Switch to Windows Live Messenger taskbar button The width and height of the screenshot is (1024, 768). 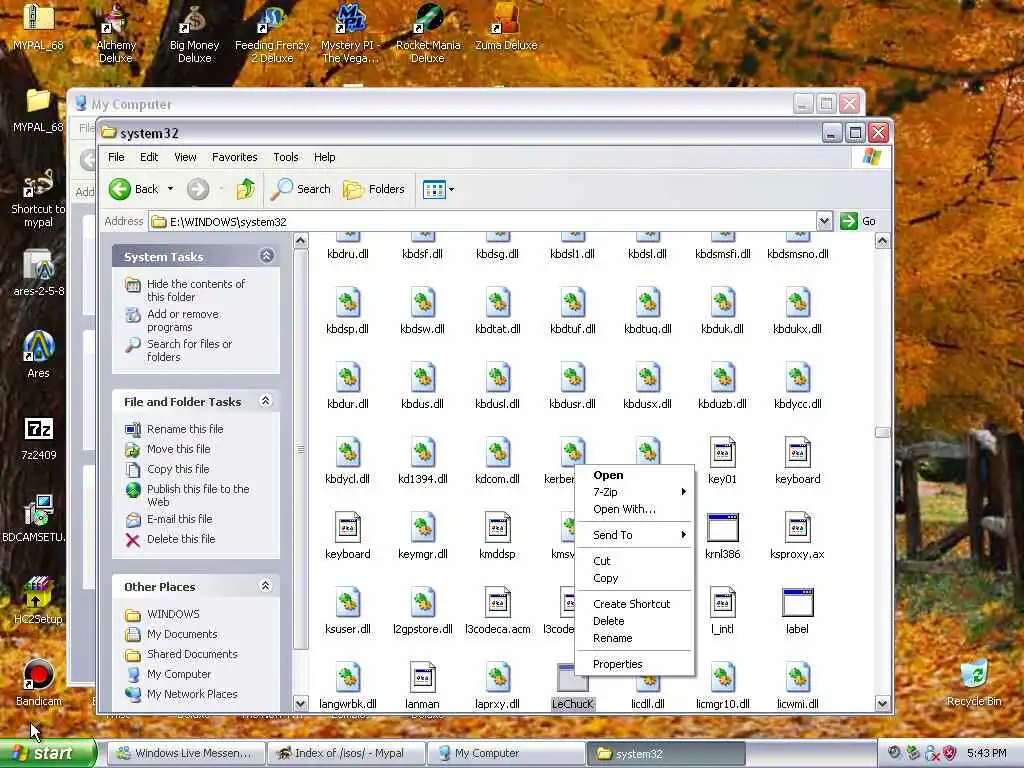tap(185, 754)
